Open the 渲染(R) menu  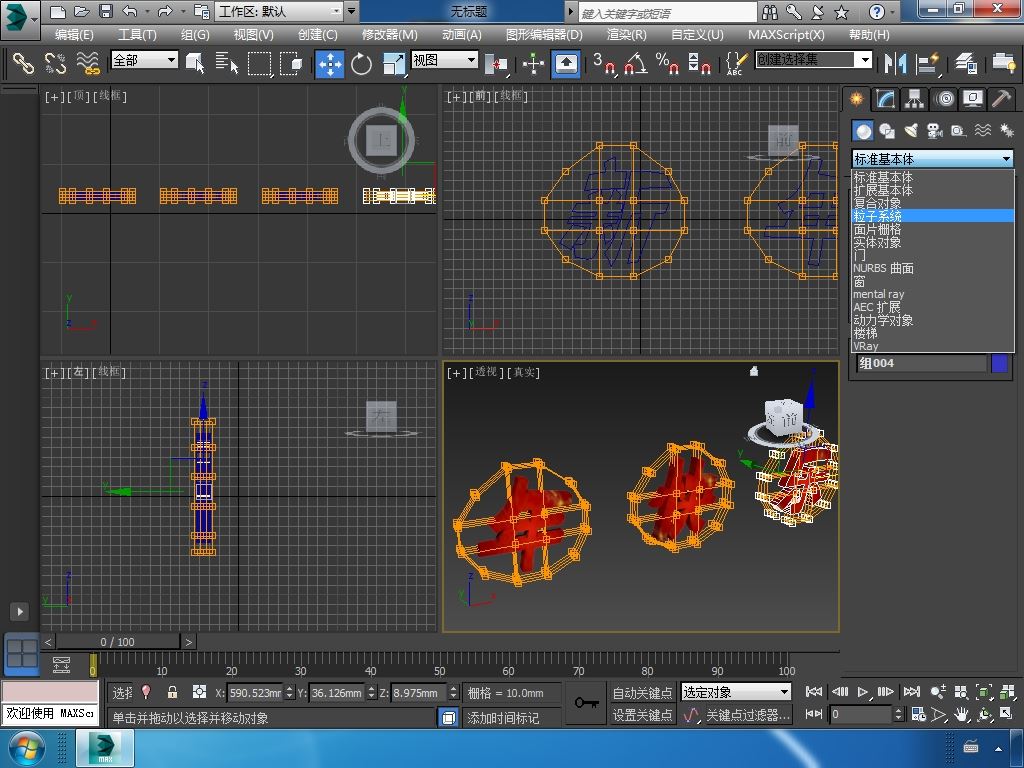(626, 34)
